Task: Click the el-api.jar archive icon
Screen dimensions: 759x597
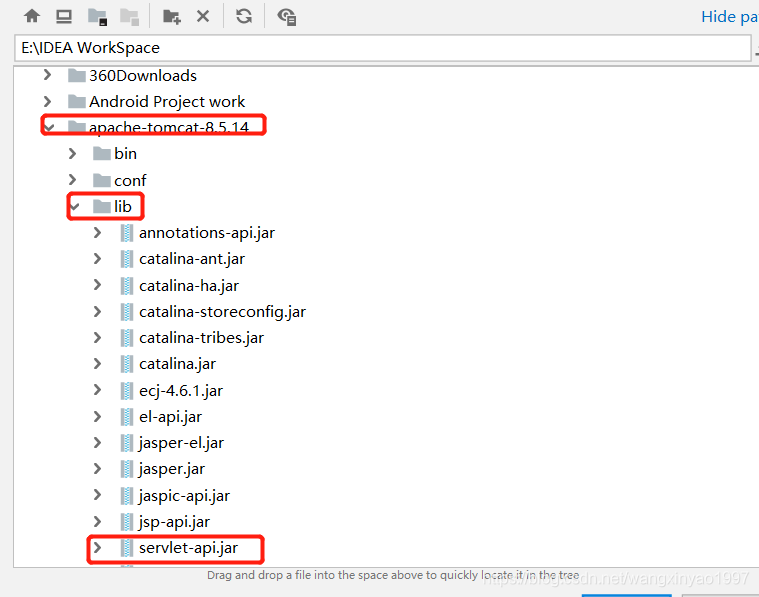Action: [126, 416]
